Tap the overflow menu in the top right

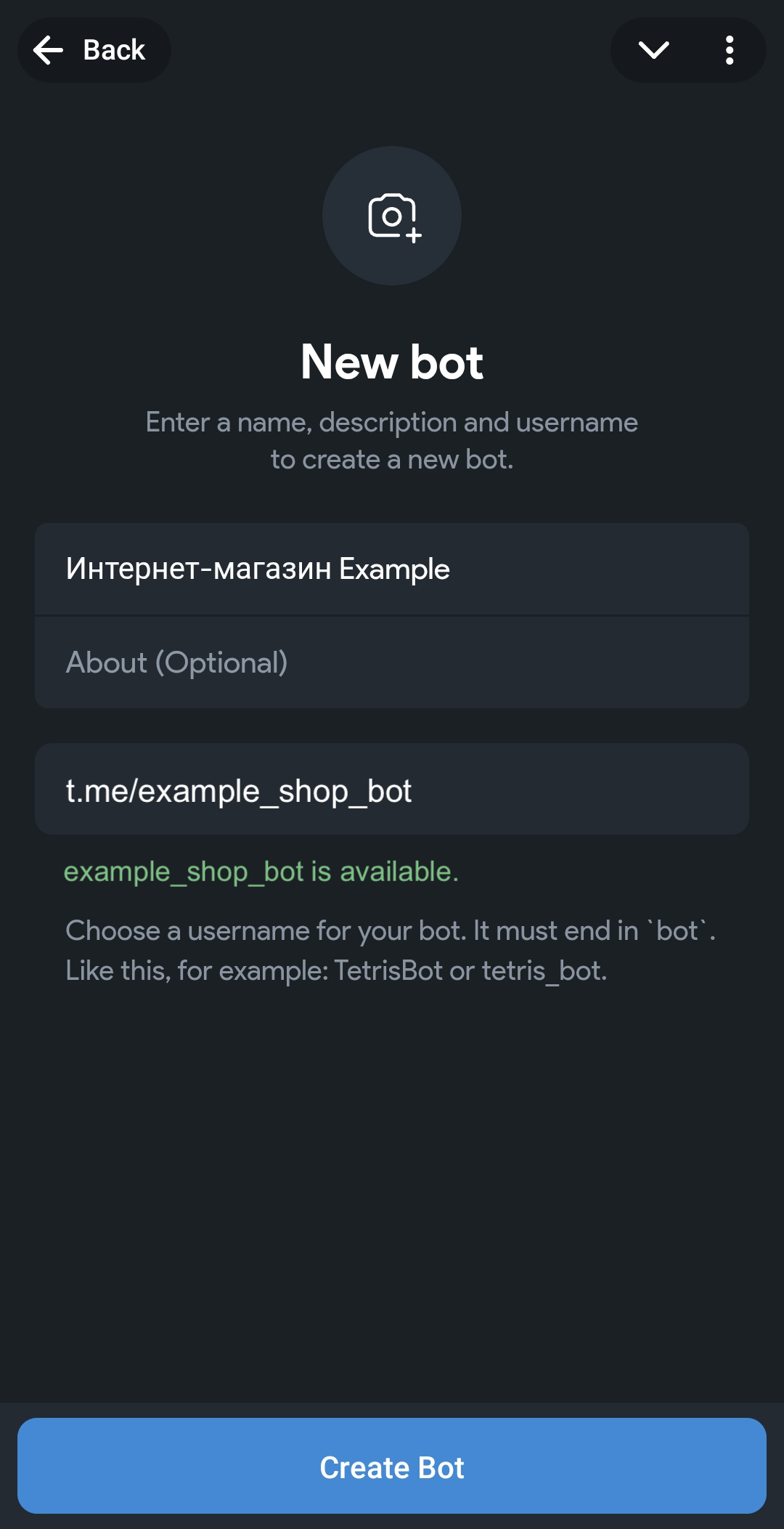tap(730, 49)
